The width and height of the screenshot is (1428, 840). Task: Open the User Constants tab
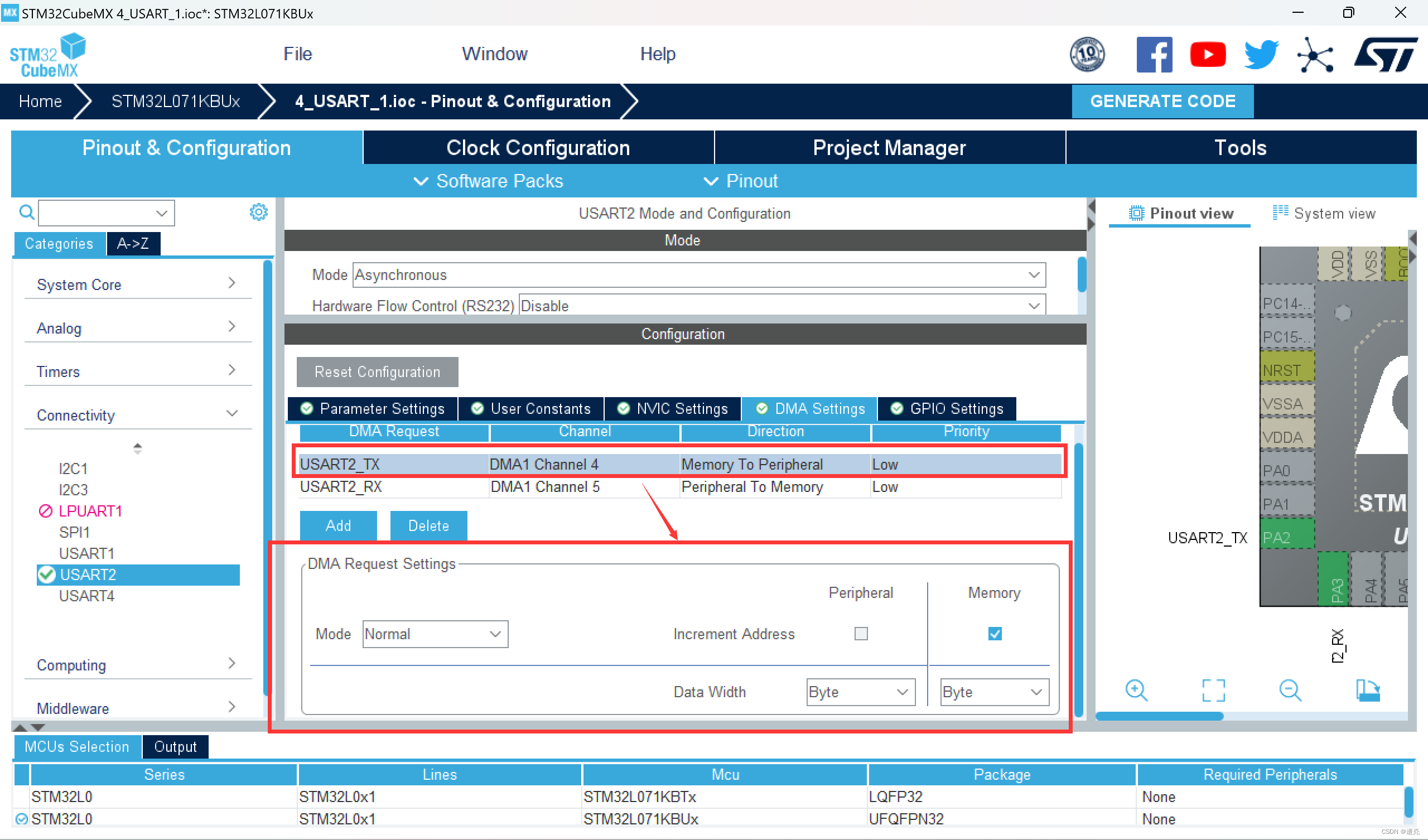531,409
